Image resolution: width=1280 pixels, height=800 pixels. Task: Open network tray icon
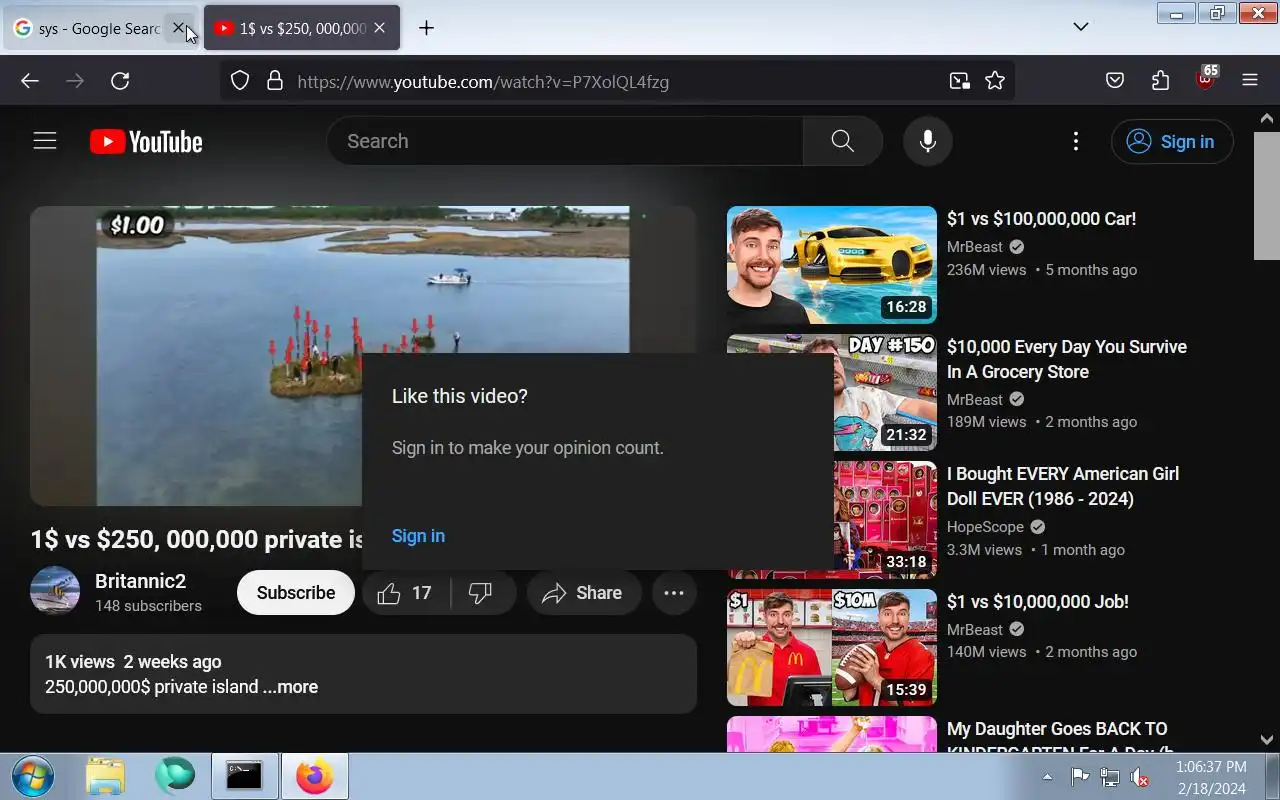click(1110, 777)
